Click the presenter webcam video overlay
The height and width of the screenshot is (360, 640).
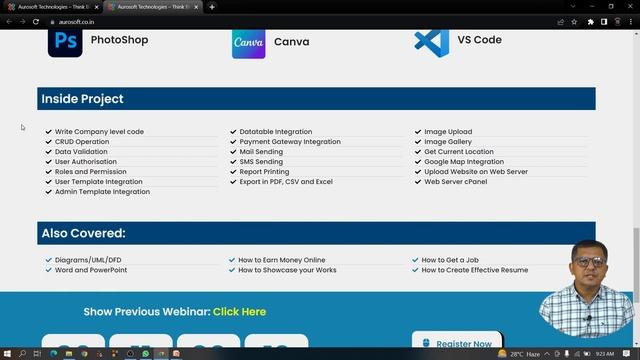click(x=586, y=290)
